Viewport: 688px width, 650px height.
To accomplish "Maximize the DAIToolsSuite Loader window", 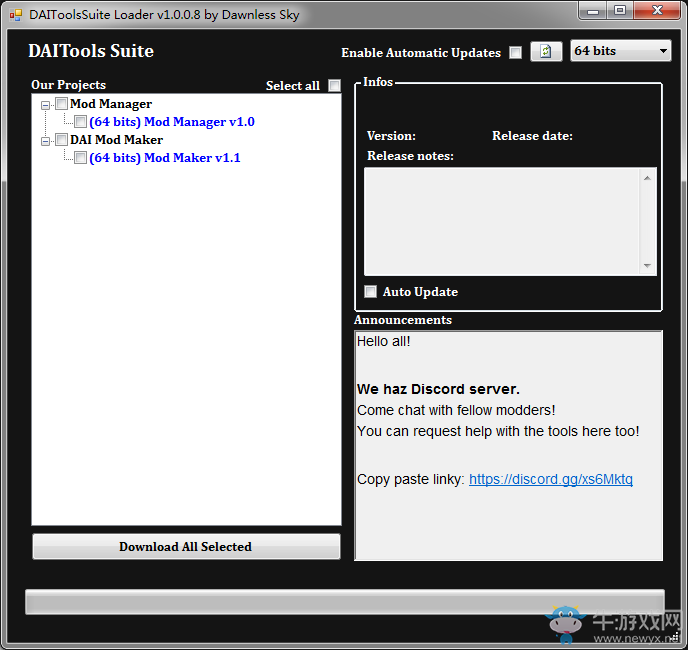I will click(x=620, y=11).
